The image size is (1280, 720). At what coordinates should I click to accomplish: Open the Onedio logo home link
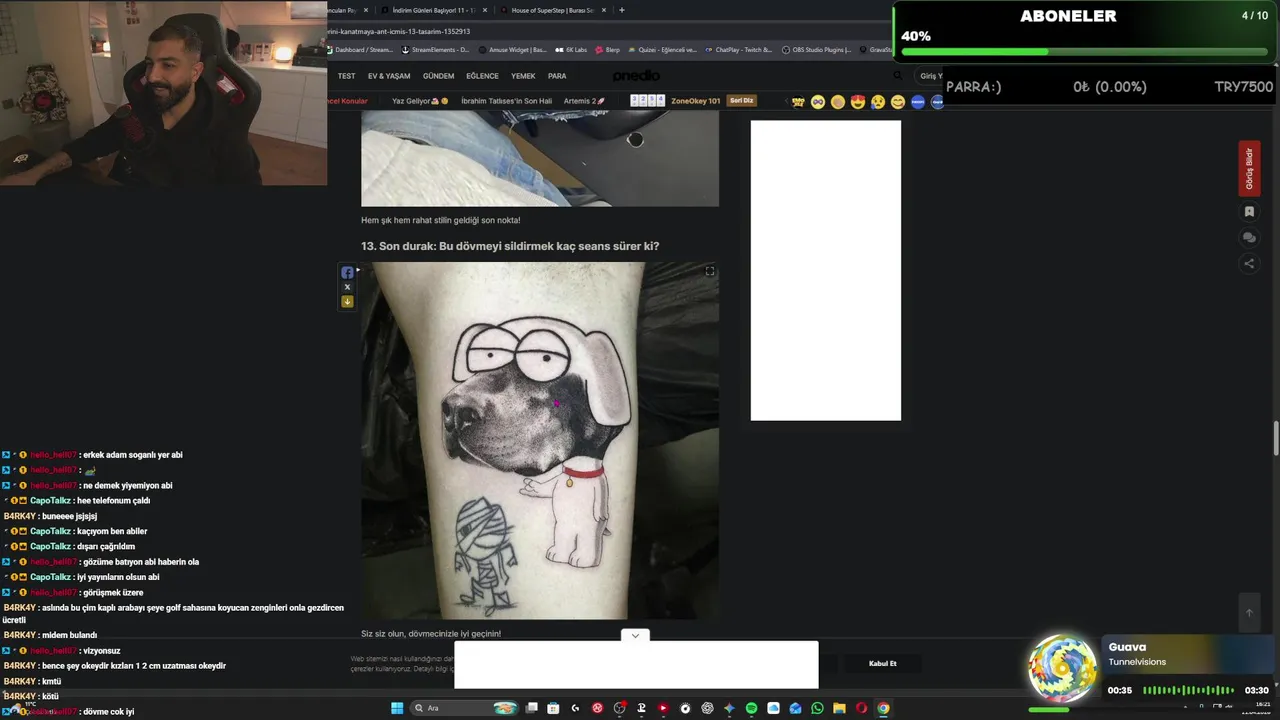(x=636, y=76)
